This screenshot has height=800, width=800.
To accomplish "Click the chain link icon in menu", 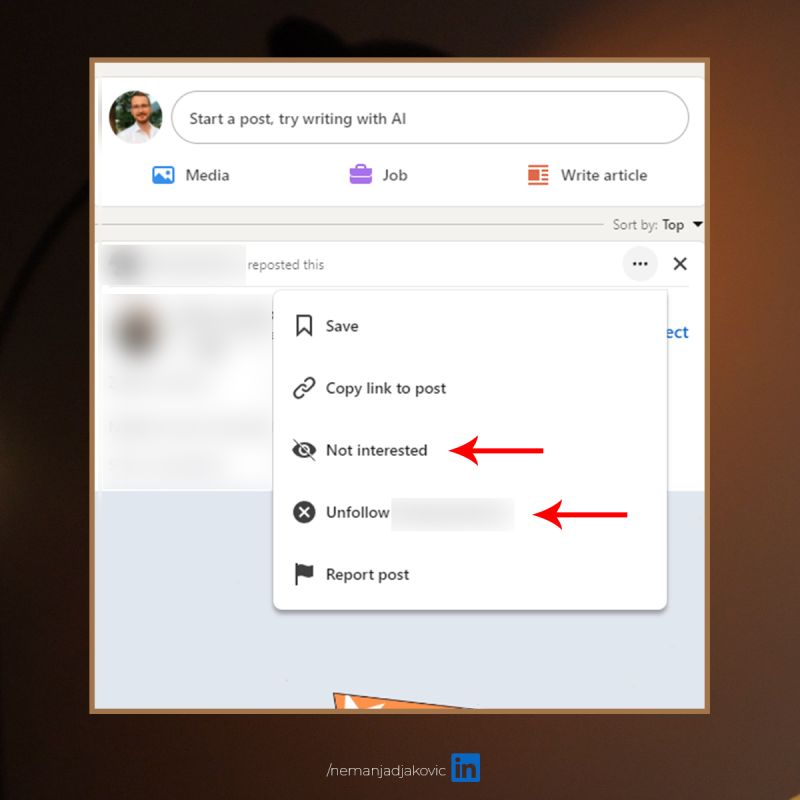I will click(x=304, y=388).
